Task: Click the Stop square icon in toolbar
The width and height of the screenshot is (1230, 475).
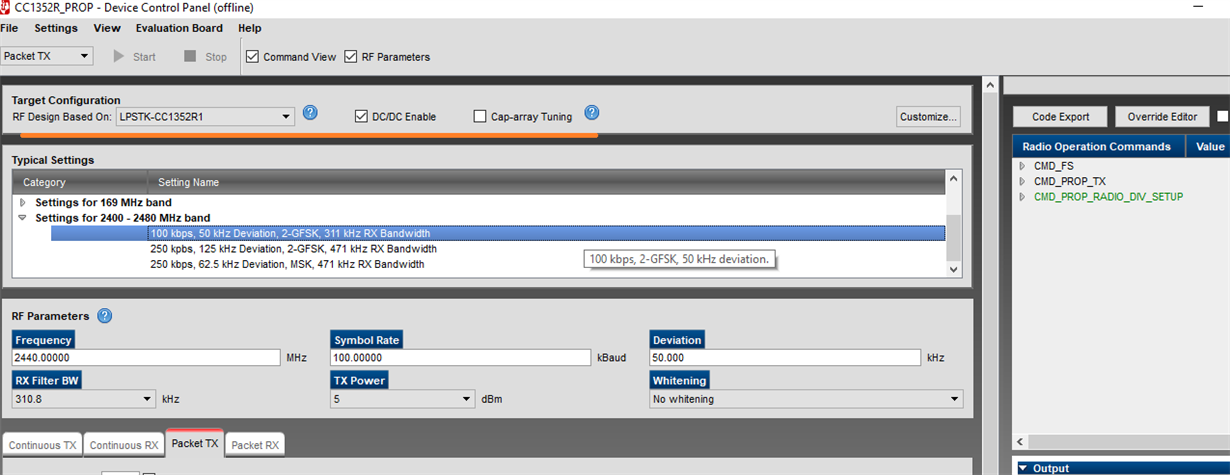Action: tap(190, 56)
